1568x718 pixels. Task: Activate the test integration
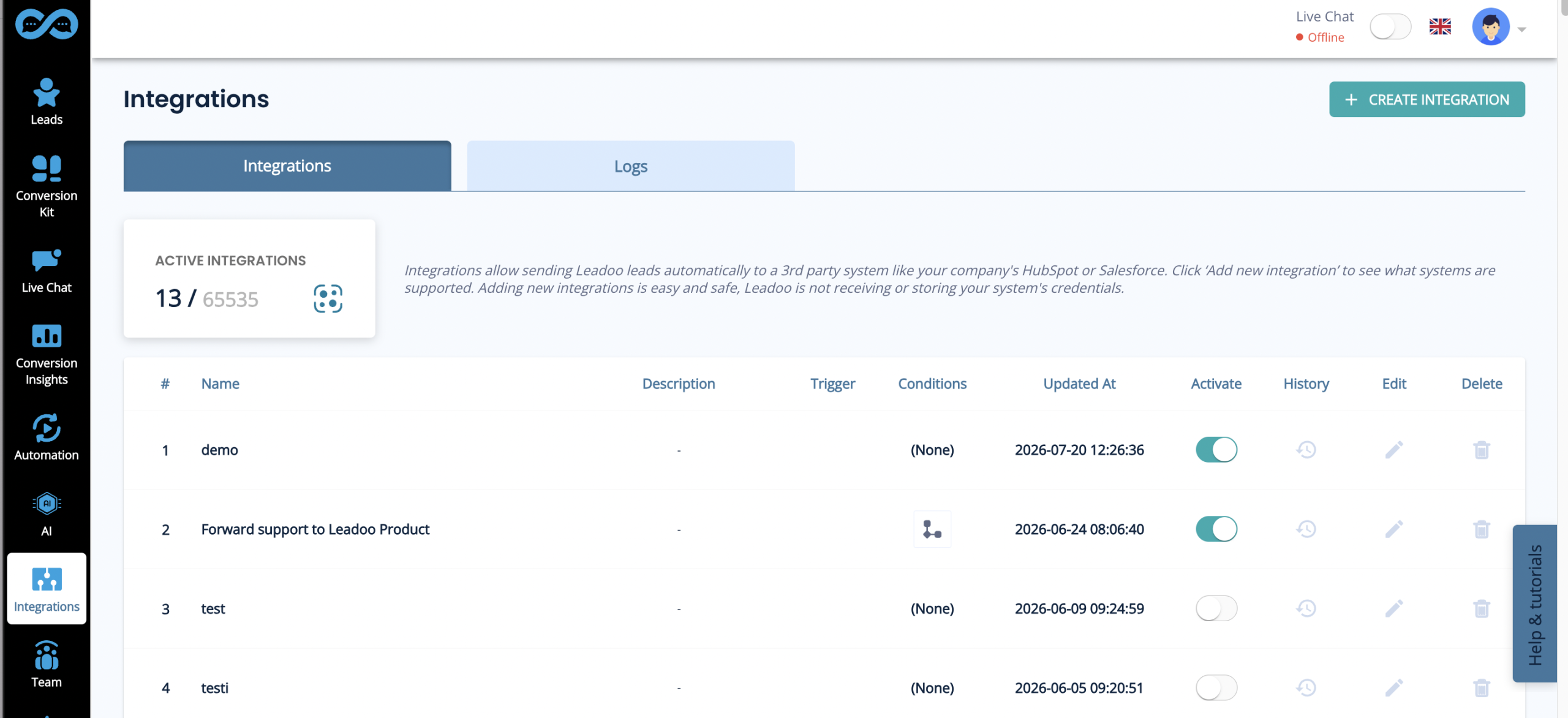coord(1216,608)
